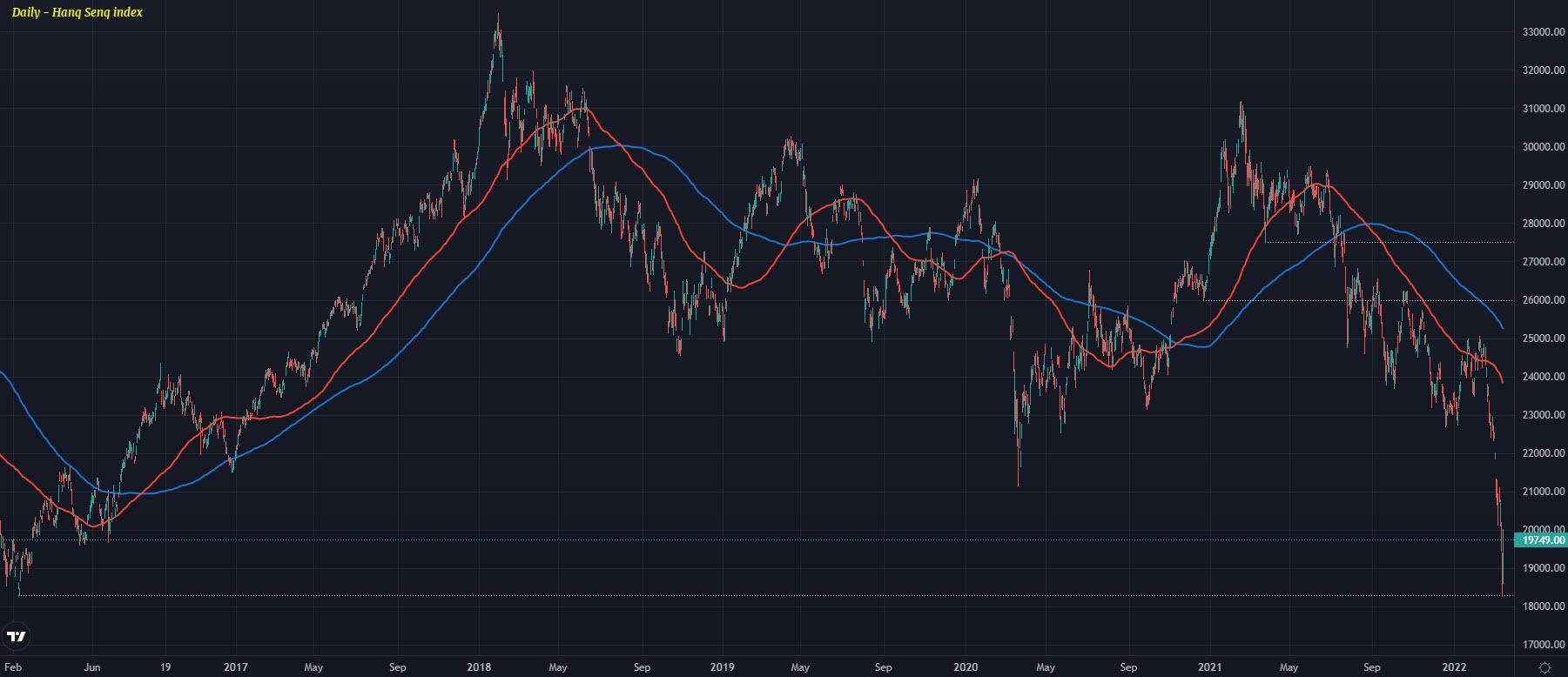The image size is (1568, 677).
Task: Click the 19000.00 price axis label
Action: 1543,568
